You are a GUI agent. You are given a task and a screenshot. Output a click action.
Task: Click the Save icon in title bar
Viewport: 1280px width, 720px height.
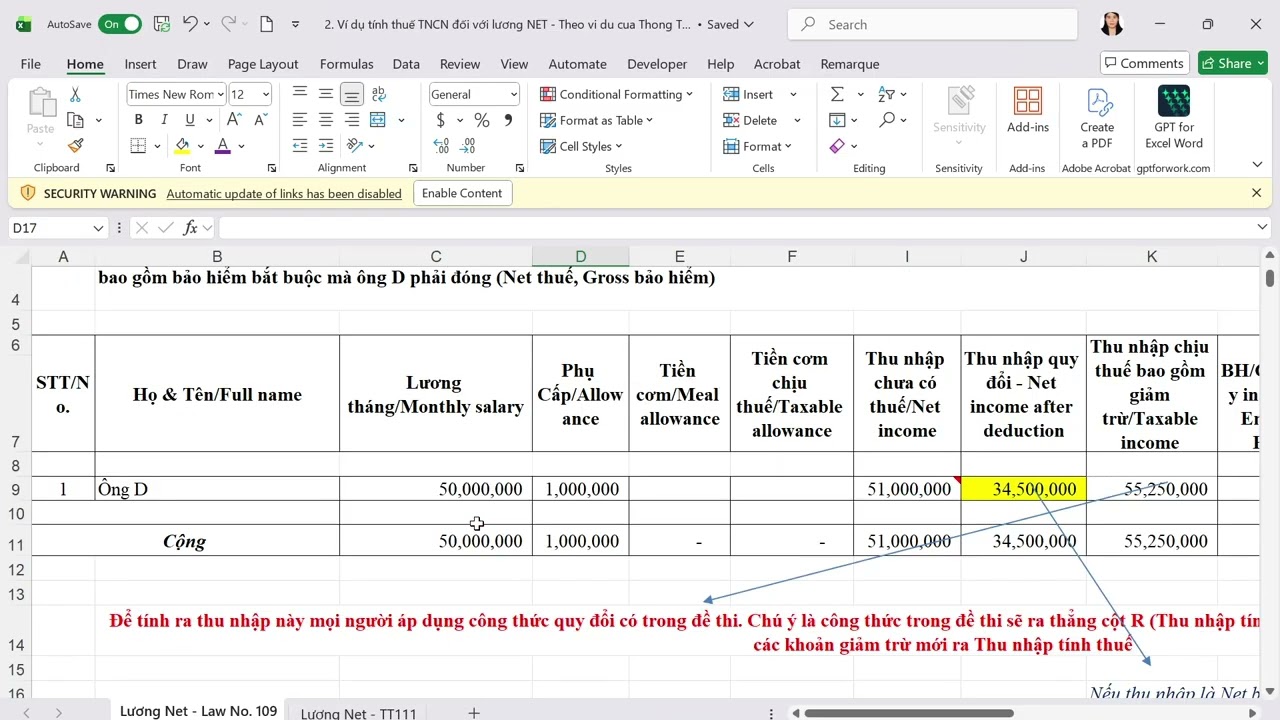(162, 24)
